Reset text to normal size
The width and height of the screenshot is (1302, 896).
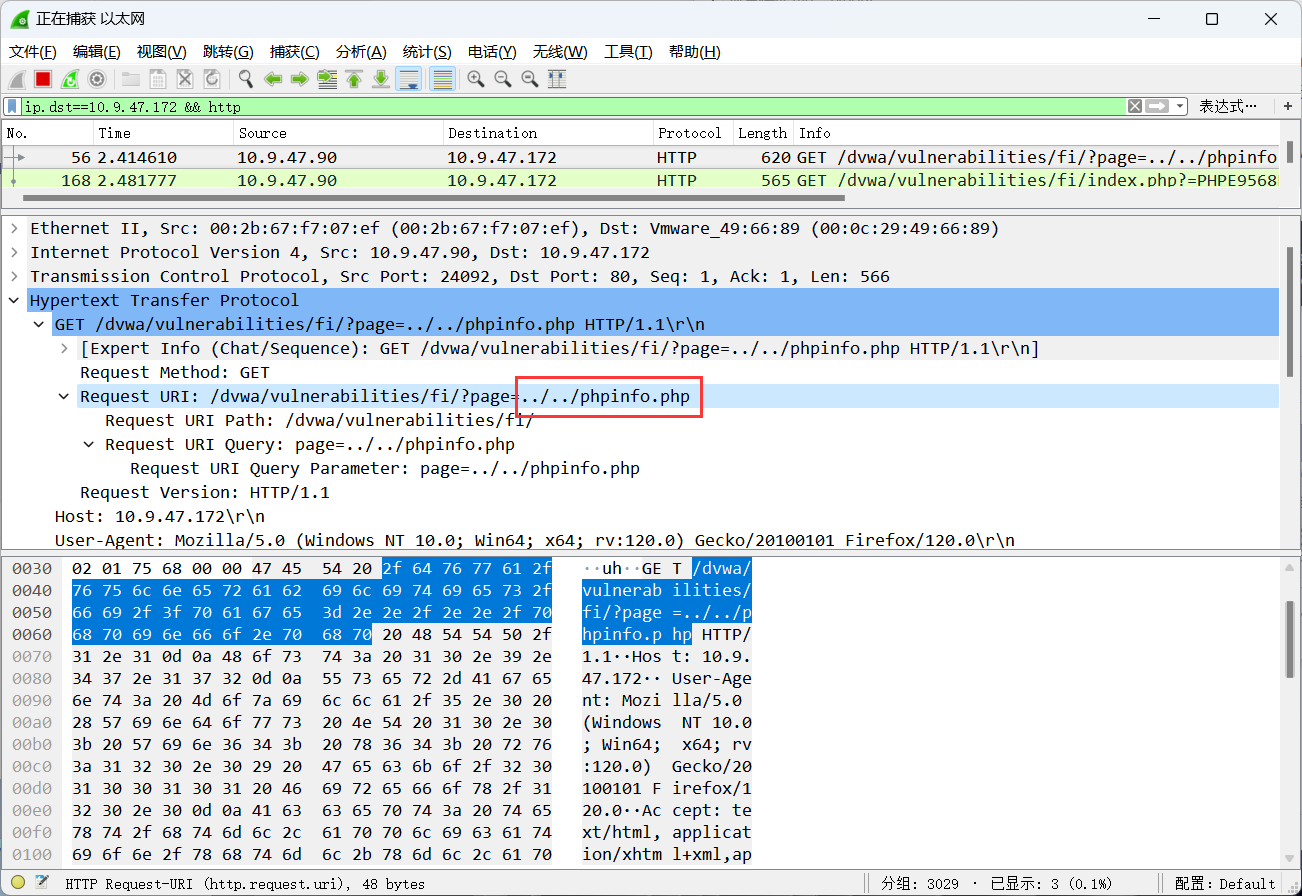click(x=530, y=79)
